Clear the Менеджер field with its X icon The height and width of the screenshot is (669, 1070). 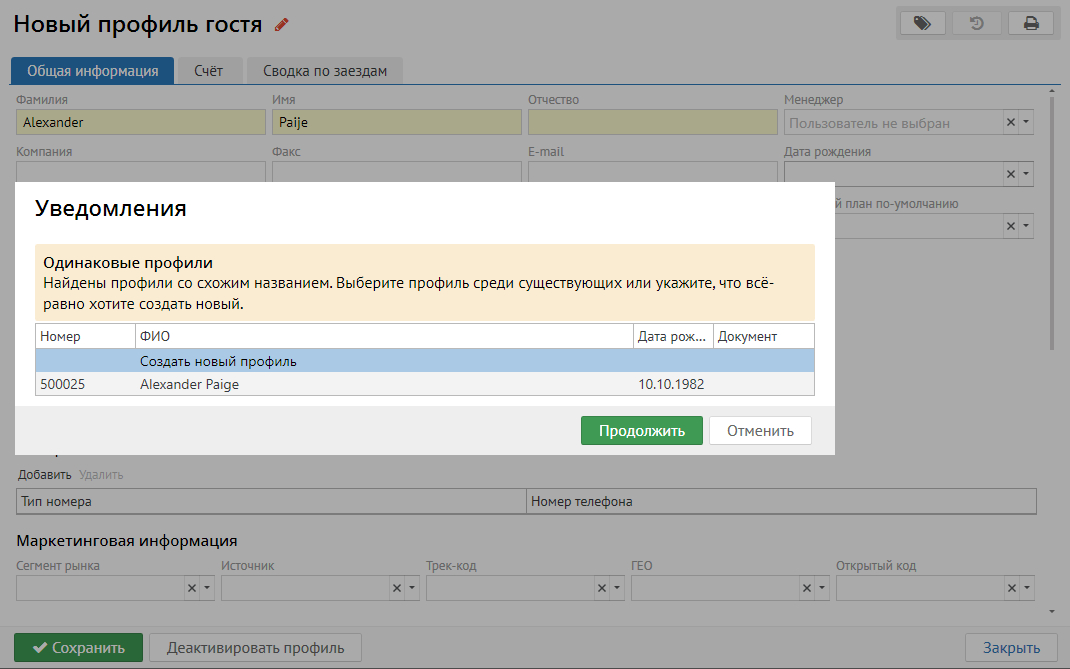[1010, 122]
